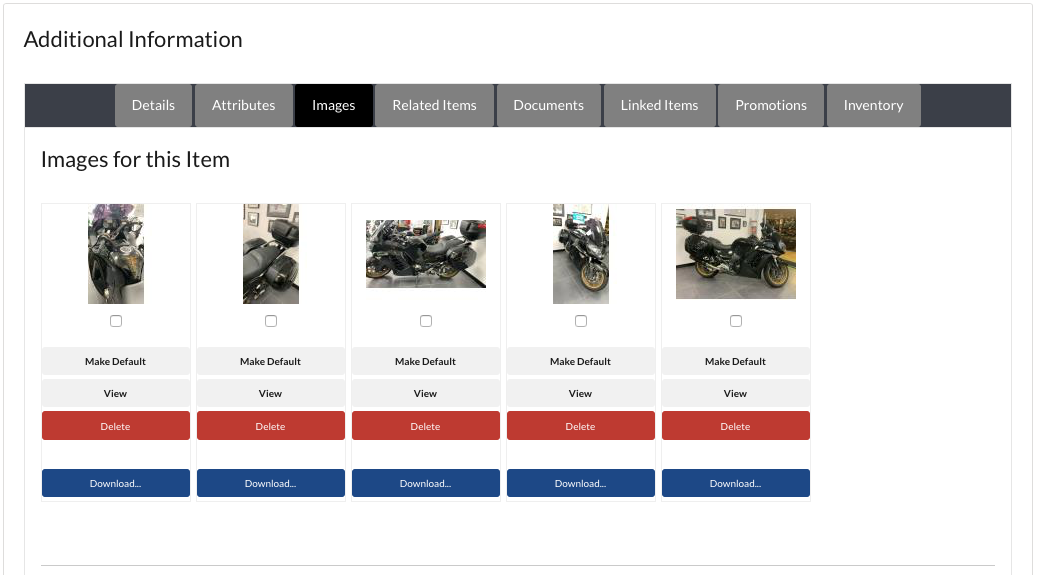Click View under the fifth image
The image size is (1041, 575).
tap(736, 393)
